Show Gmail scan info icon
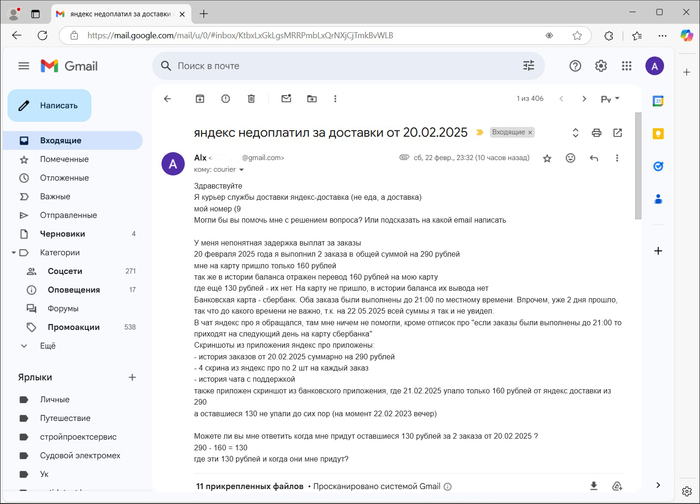Viewport: 700px width, 504px height. (448, 487)
